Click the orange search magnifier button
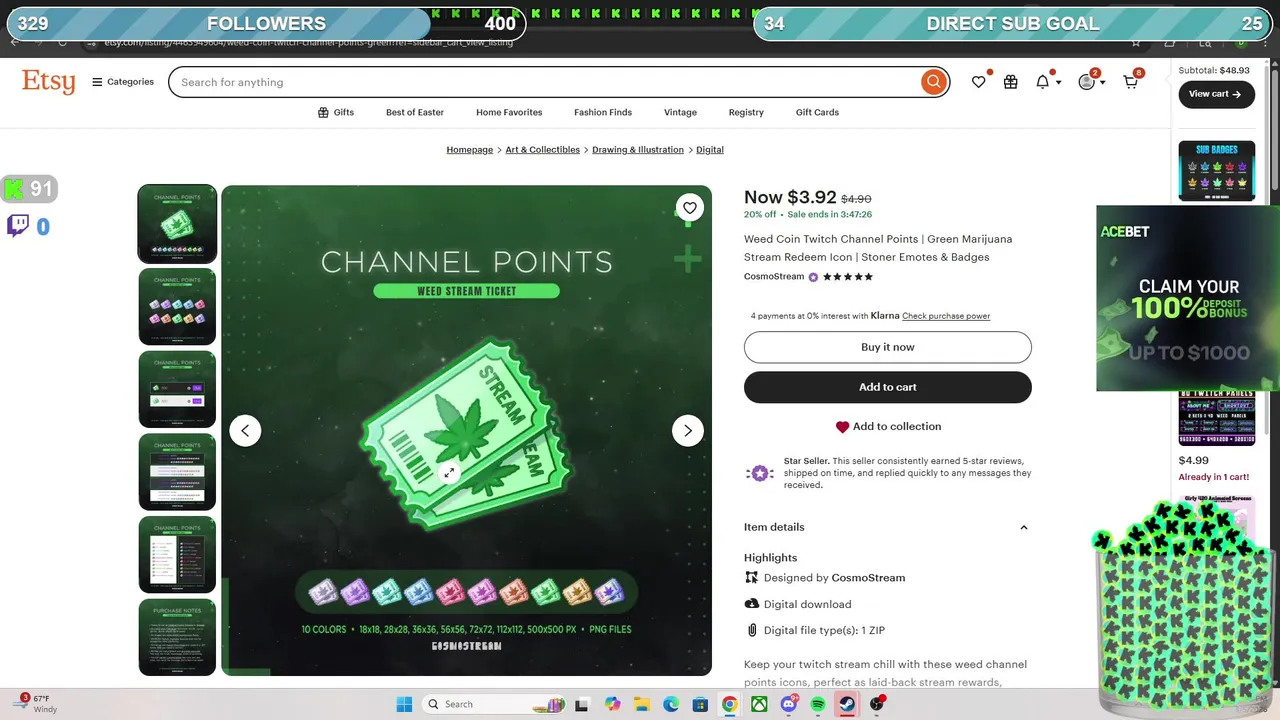This screenshot has width=1280, height=720. tap(933, 82)
